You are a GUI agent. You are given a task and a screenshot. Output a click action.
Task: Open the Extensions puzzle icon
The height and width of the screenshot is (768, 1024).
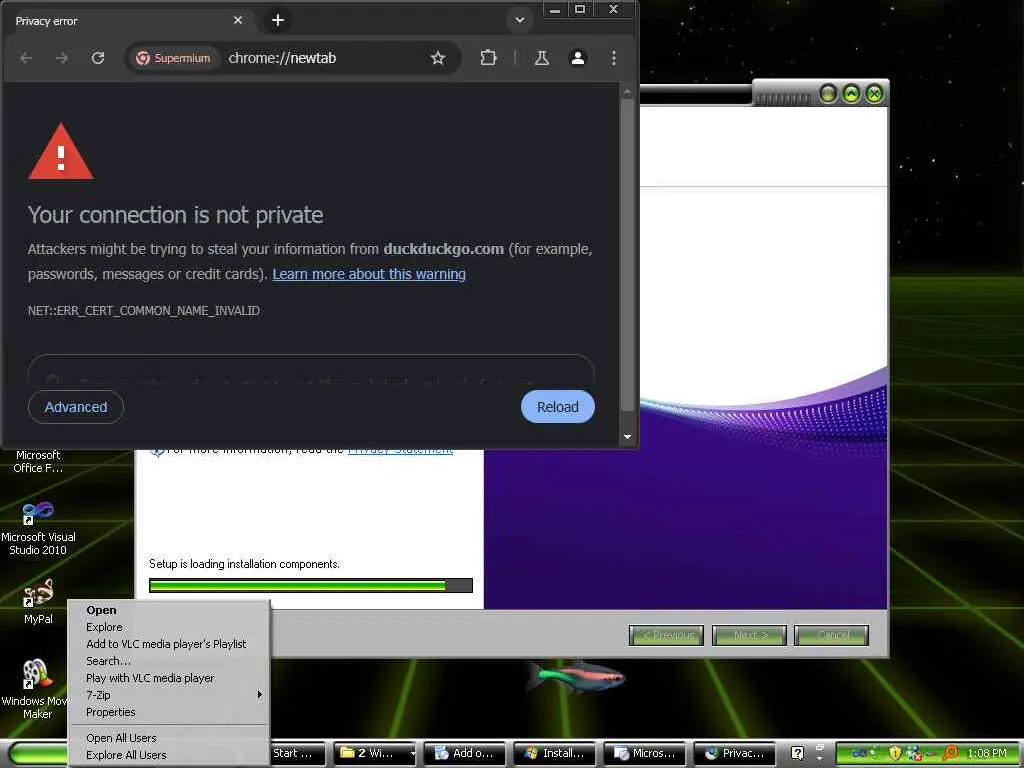488,58
